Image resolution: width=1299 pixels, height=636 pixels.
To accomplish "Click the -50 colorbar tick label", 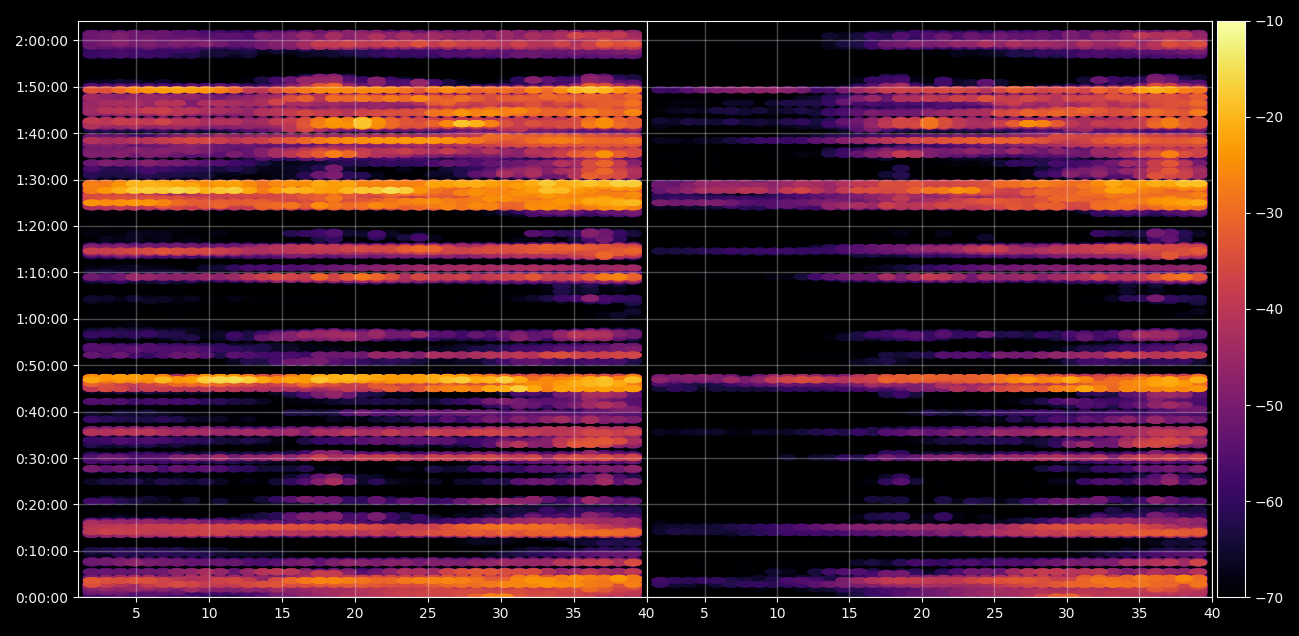I will [x=1269, y=405].
